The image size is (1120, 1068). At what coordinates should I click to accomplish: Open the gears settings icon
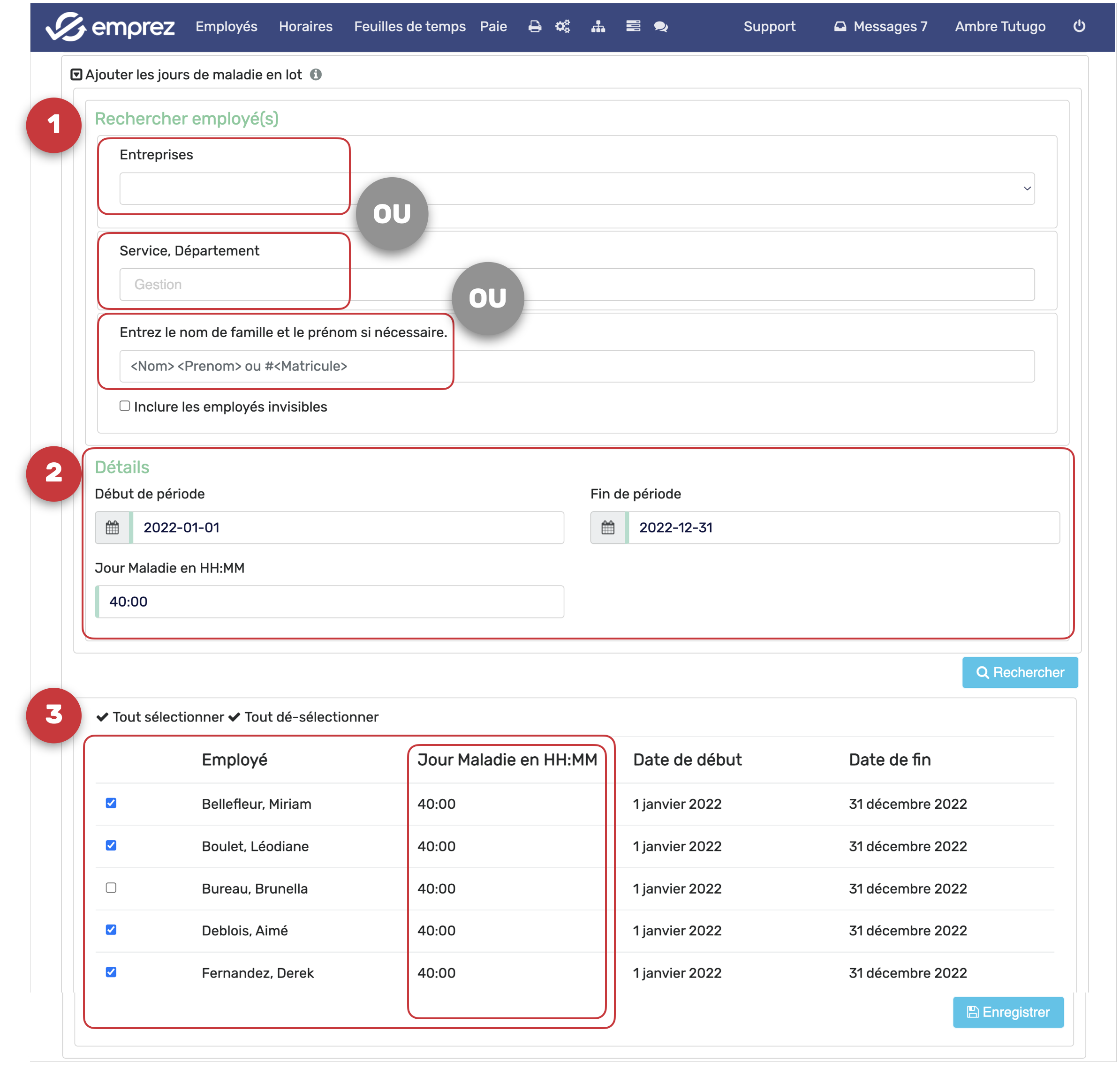coord(562,26)
